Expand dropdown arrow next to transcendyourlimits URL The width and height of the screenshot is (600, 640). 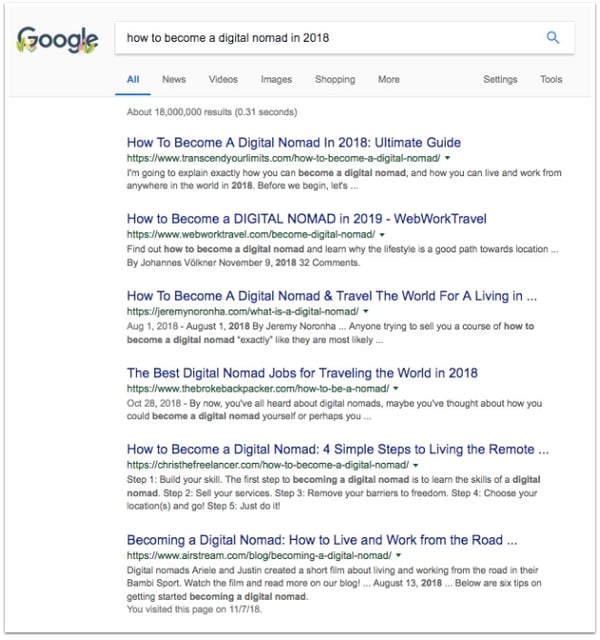pyautogui.click(x=447, y=158)
